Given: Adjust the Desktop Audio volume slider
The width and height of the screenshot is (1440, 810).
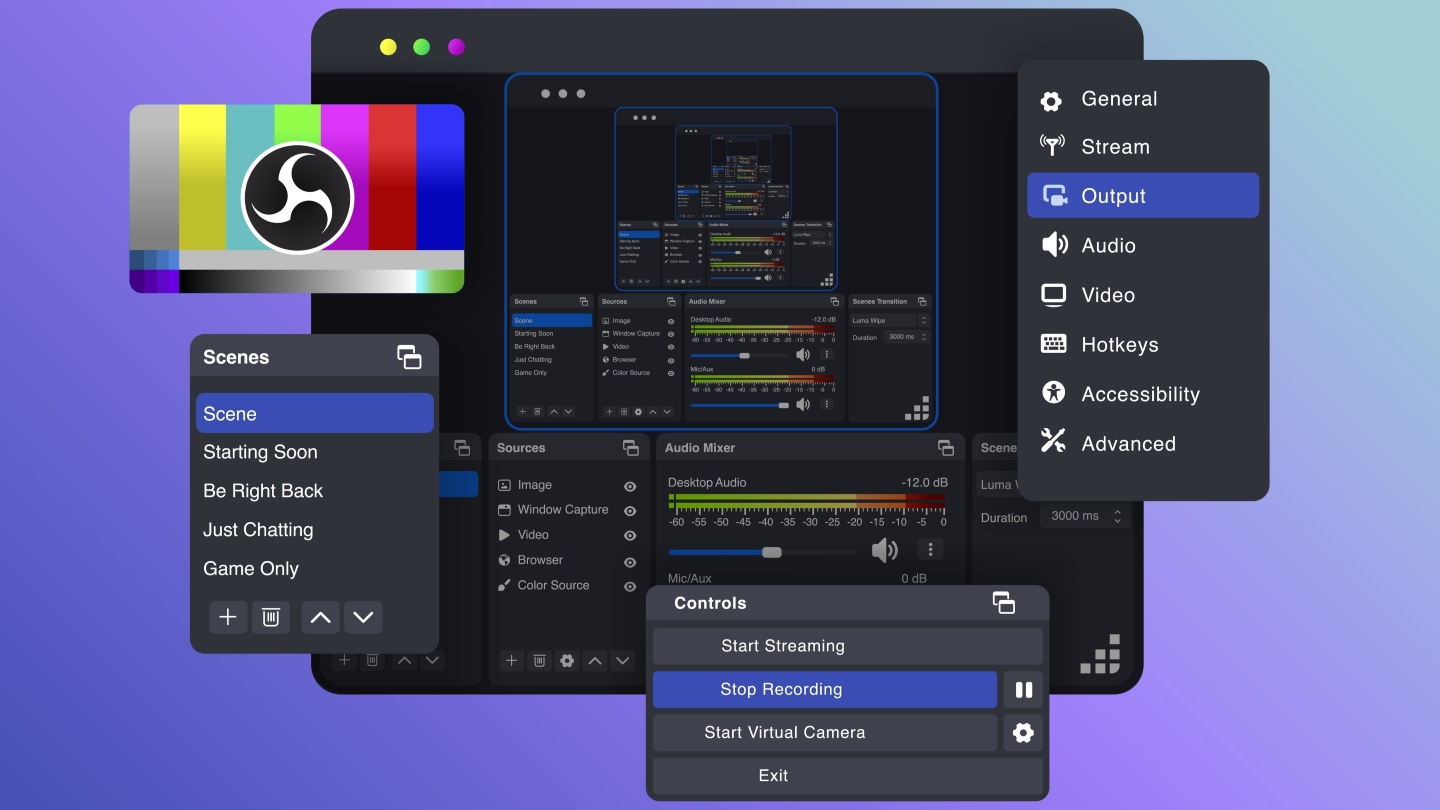Looking at the screenshot, I should click(770, 551).
